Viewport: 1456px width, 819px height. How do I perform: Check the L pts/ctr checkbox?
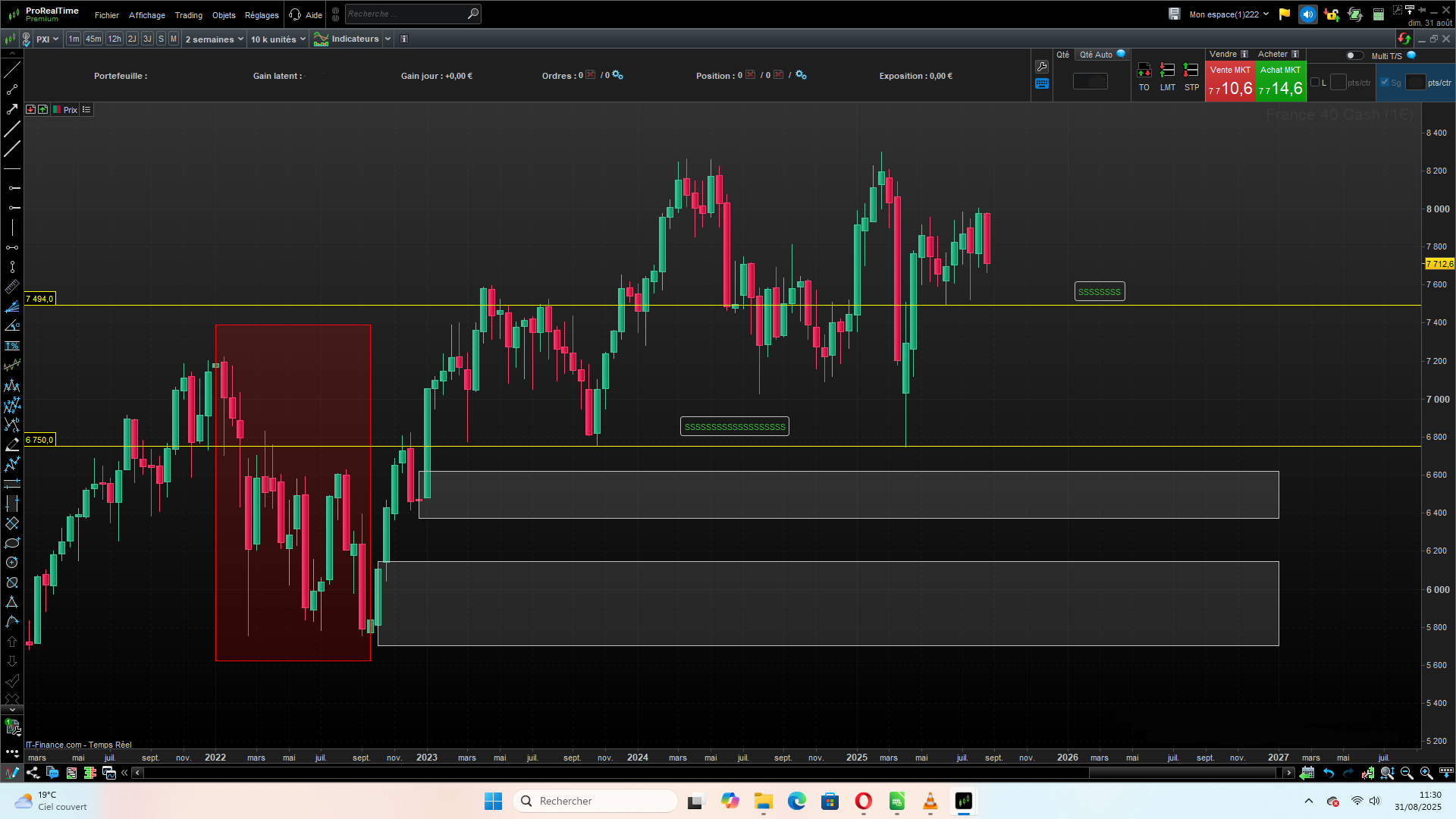pyautogui.click(x=1315, y=83)
